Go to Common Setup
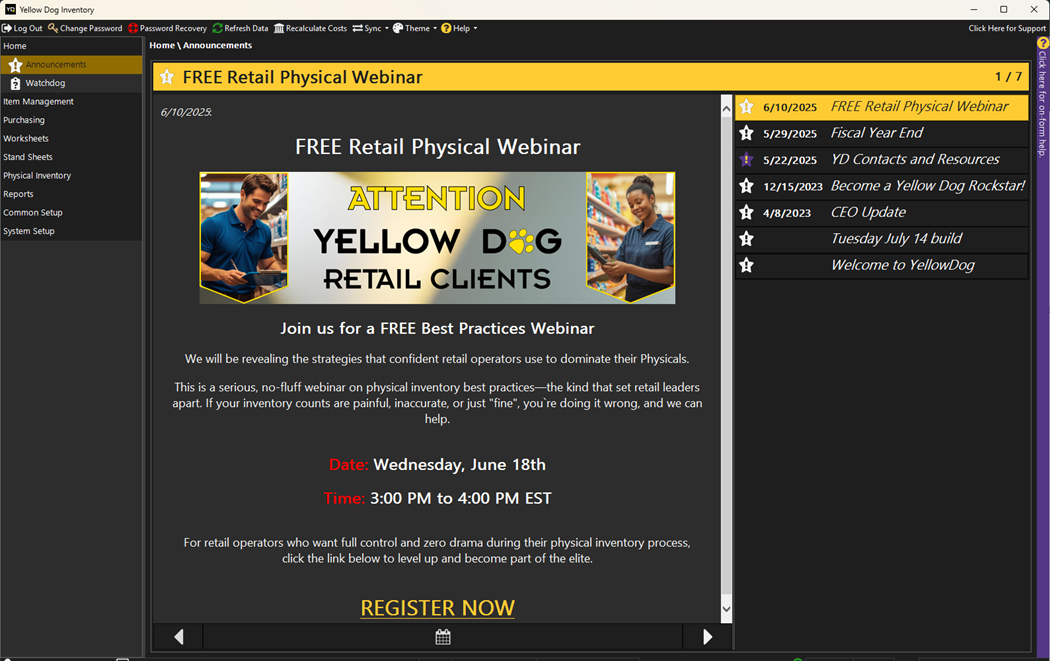Image resolution: width=1050 pixels, height=661 pixels. [x=33, y=212]
